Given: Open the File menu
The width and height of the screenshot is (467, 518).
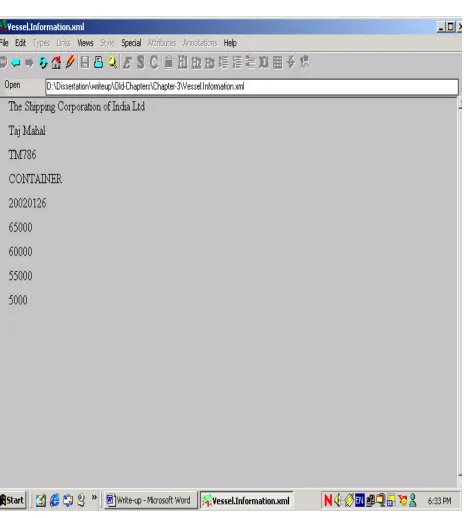Looking at the screenshot, I should coord(4,43).
